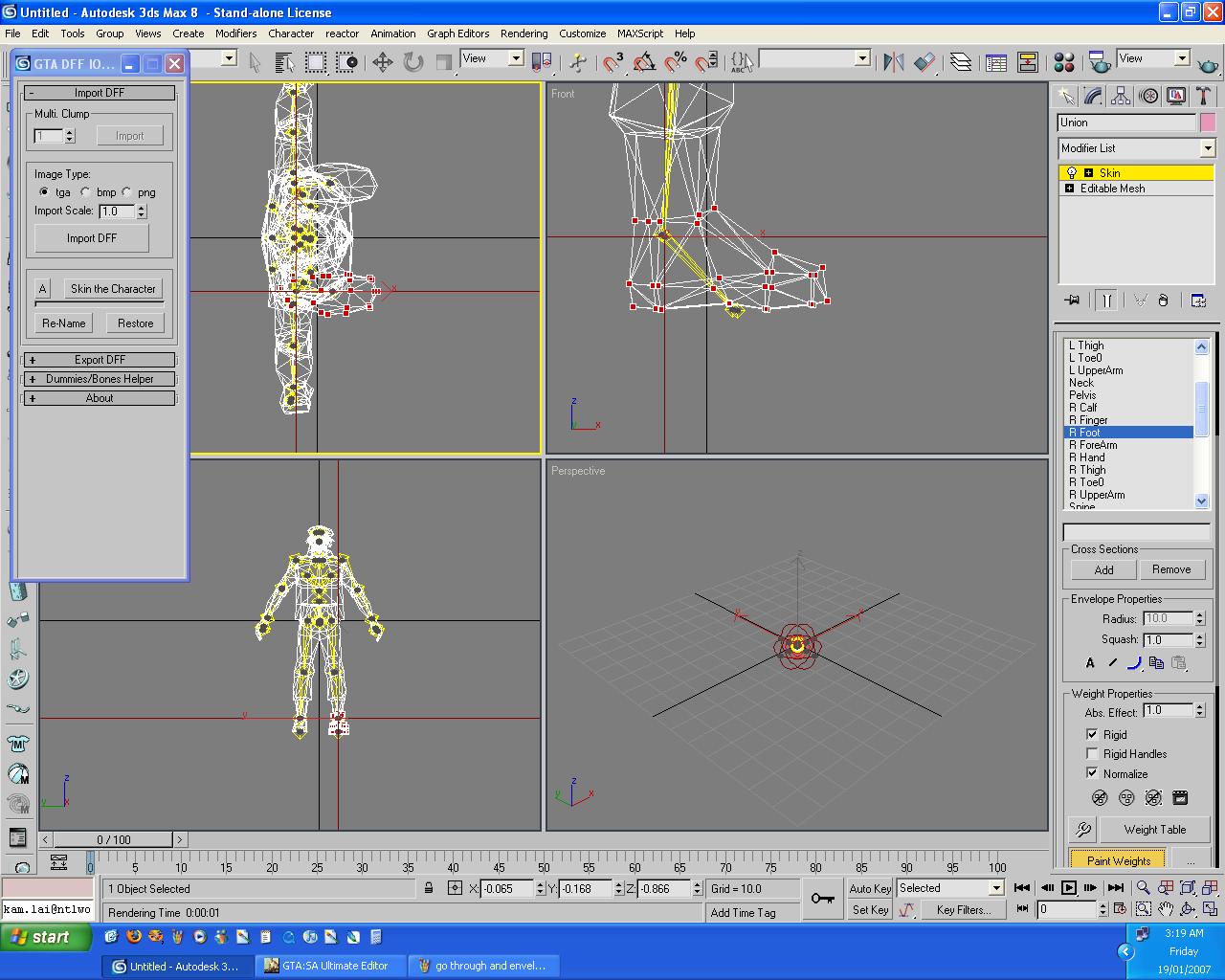The height and width of the screenshot is (980, 1225).
Task: Click the pink object color swatch
Action: click(x=1208, y=122)
